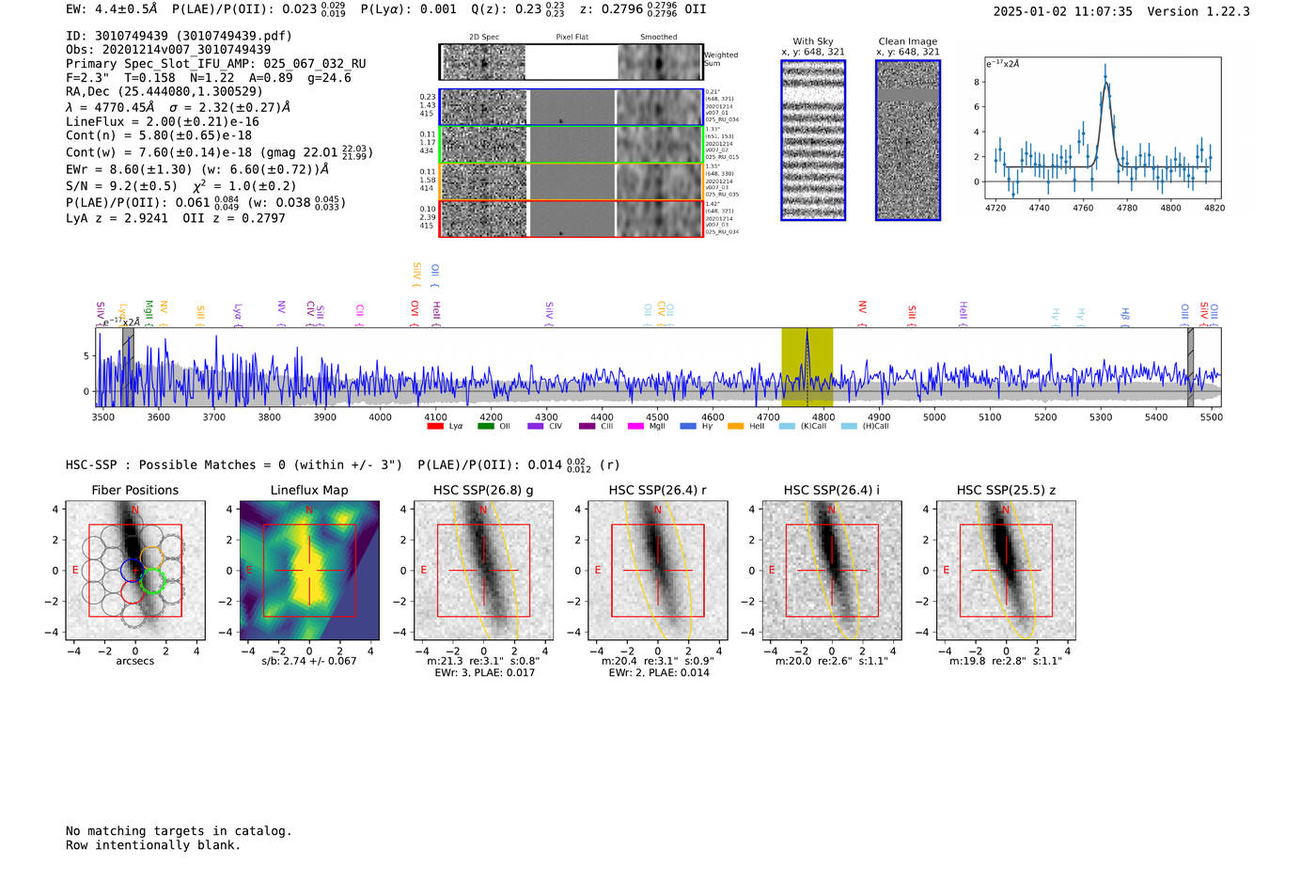Open the HSC SSP(26.4) r image
Viewport: 1316px width, 896px height.
click(657, 570)
